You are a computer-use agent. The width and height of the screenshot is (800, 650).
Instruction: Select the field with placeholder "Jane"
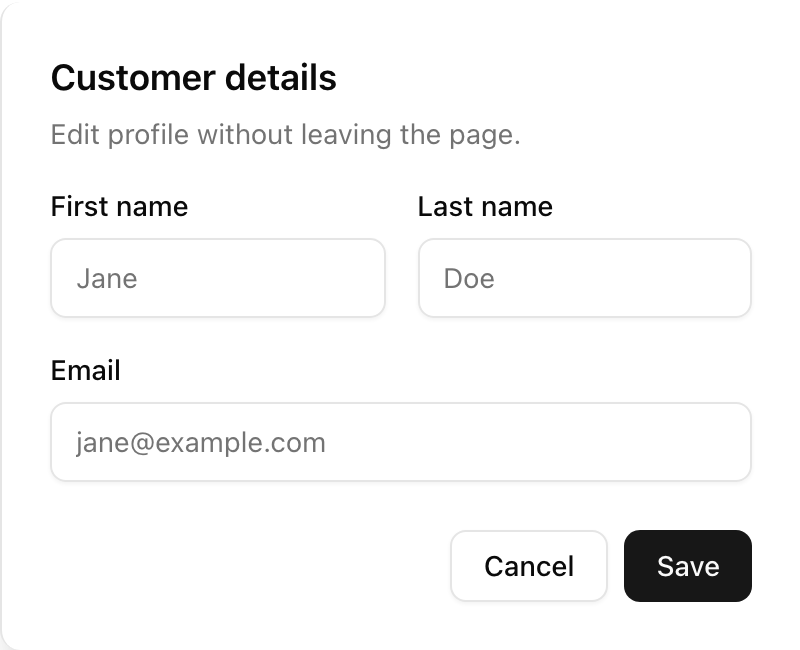[218, 278]
